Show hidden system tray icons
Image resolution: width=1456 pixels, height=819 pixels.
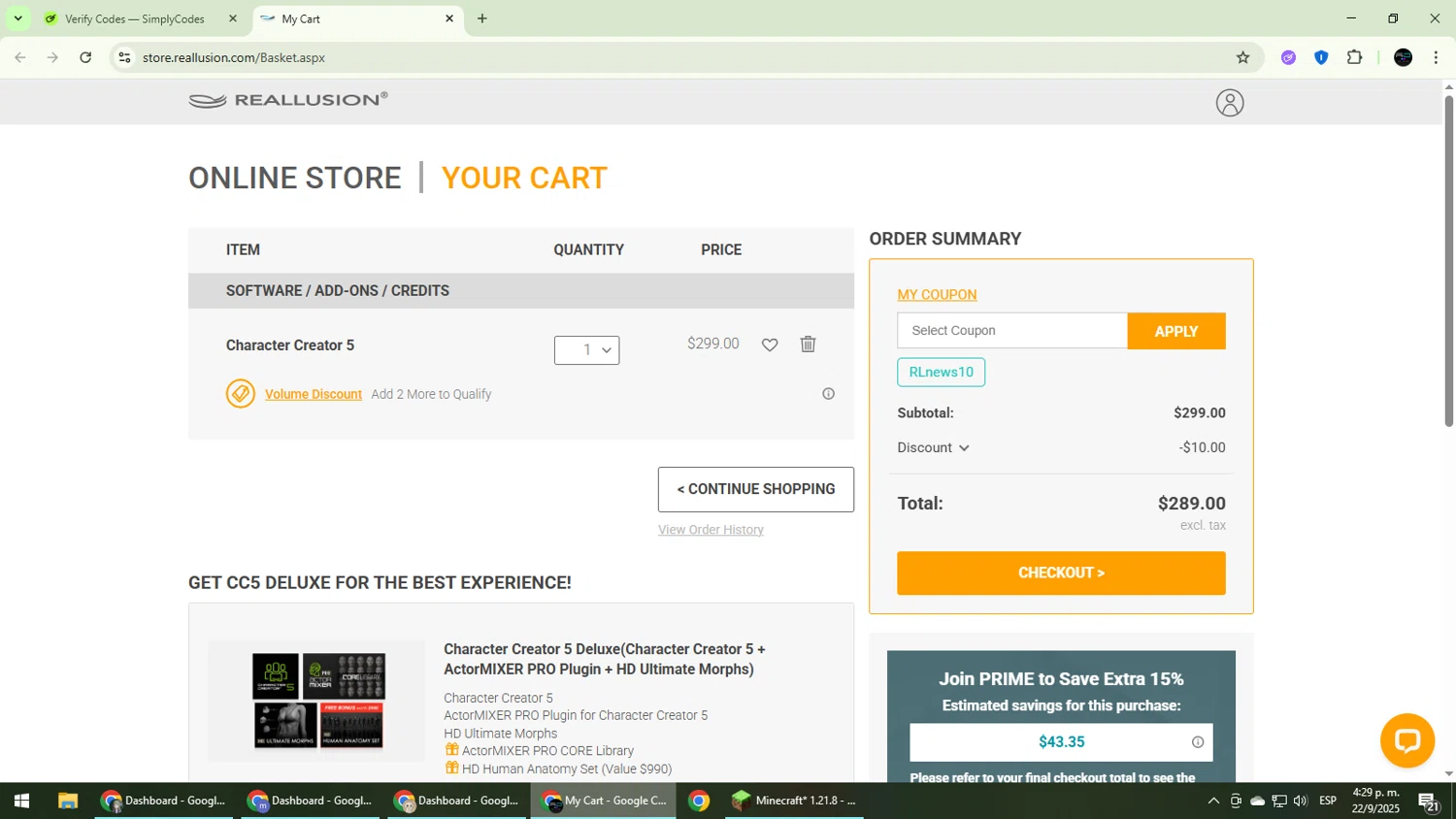[1212, 801]
